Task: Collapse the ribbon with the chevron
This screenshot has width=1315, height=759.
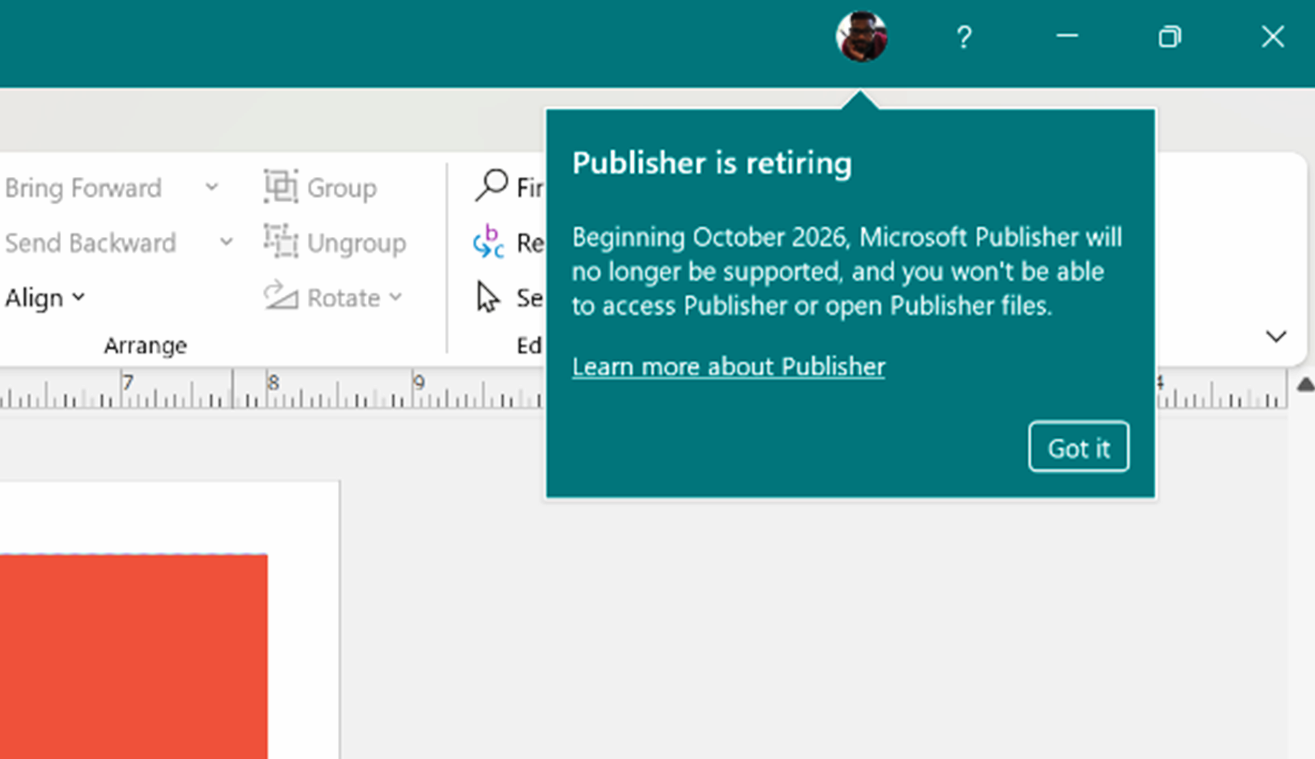Action: (1276, 337)
